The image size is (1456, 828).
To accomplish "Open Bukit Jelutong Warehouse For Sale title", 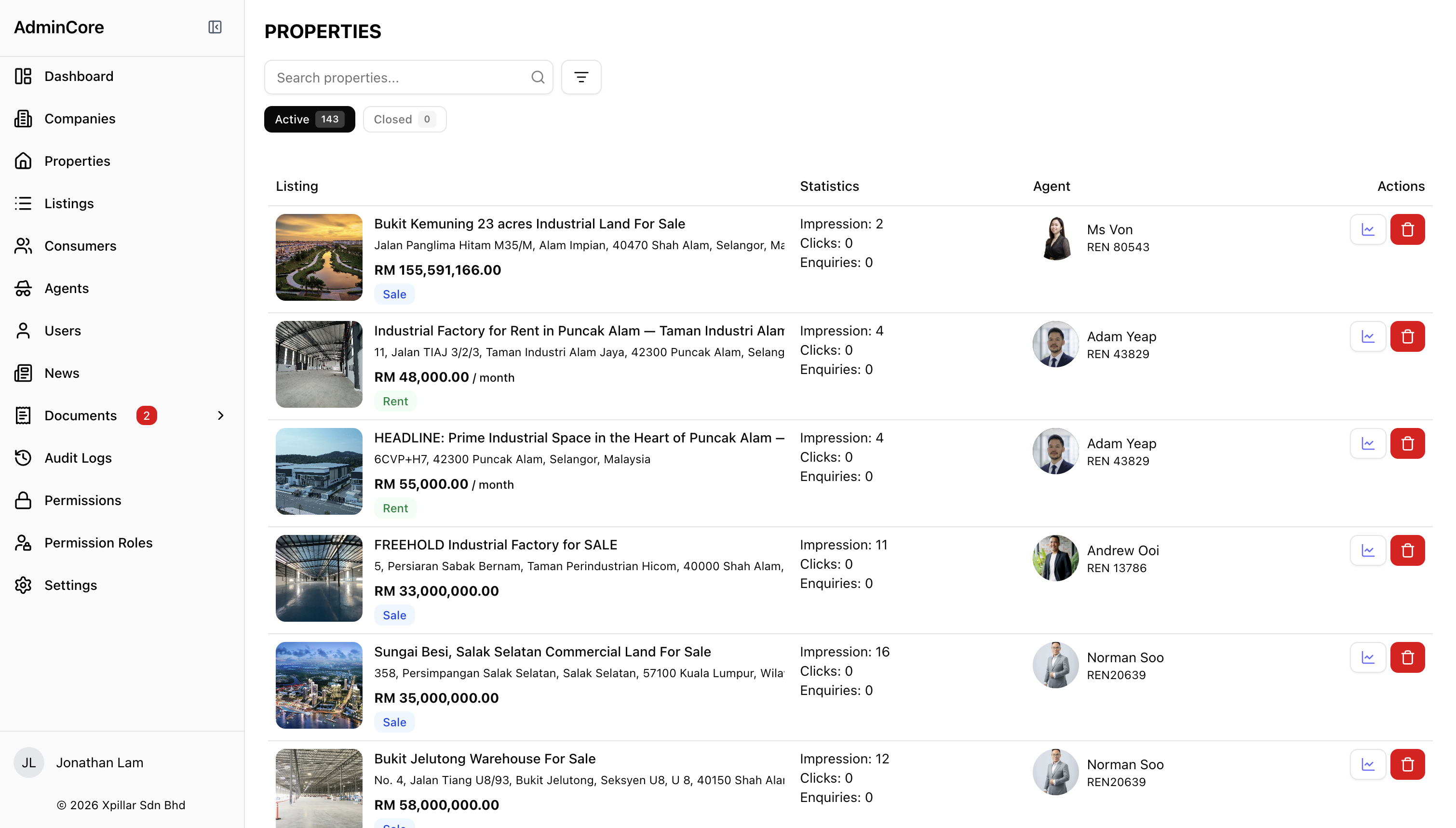I will pyautogui.click(x=485, y=758).
